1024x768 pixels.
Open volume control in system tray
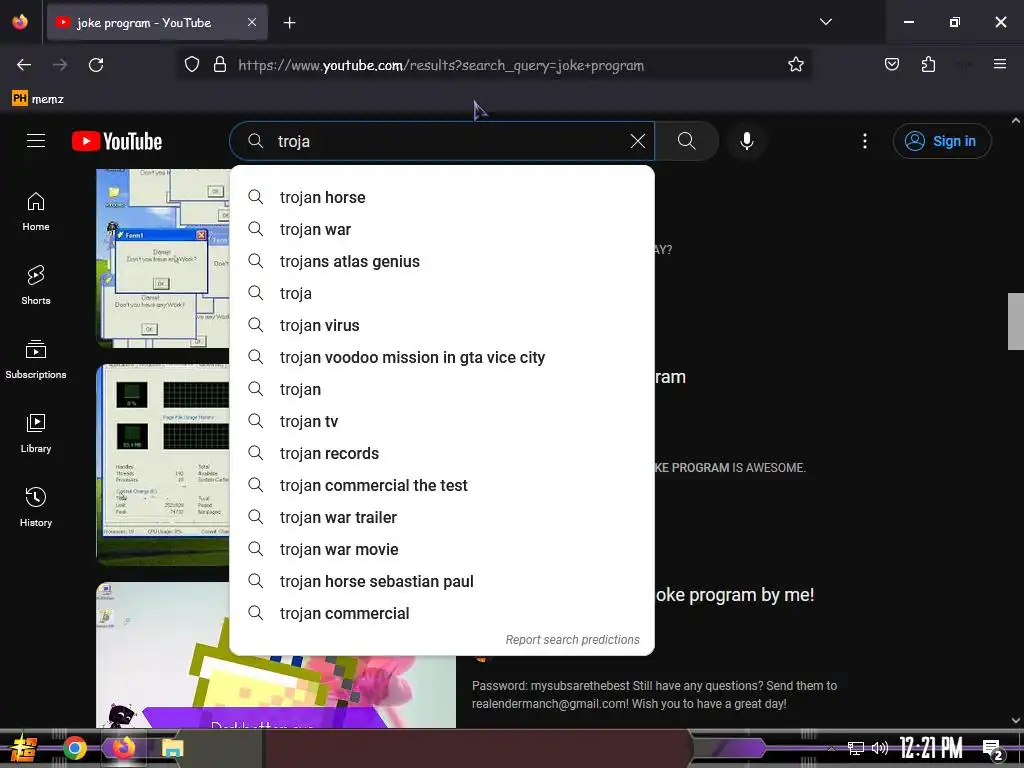click(880, 748)
